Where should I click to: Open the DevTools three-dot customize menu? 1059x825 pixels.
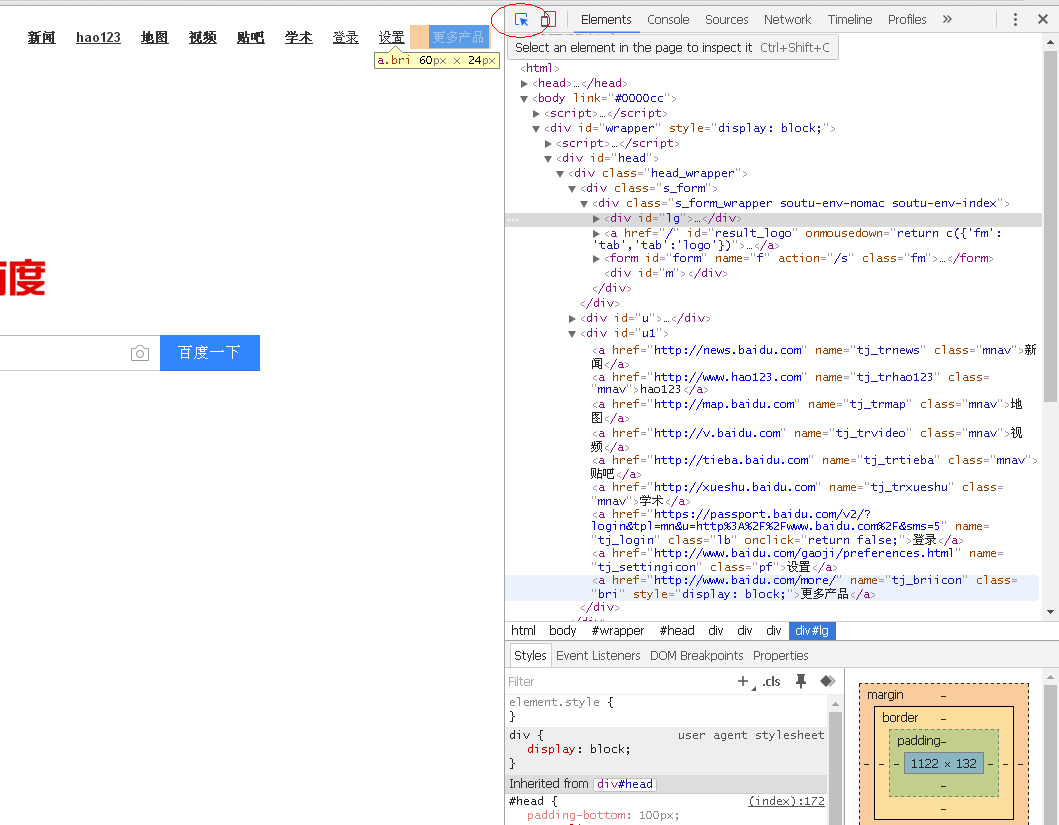(1015, 20)
